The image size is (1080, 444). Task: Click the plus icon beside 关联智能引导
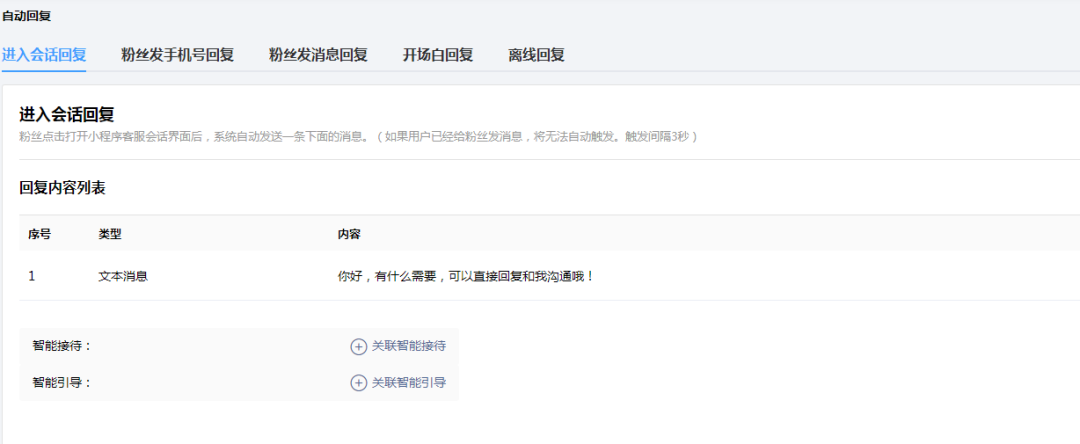358,383
